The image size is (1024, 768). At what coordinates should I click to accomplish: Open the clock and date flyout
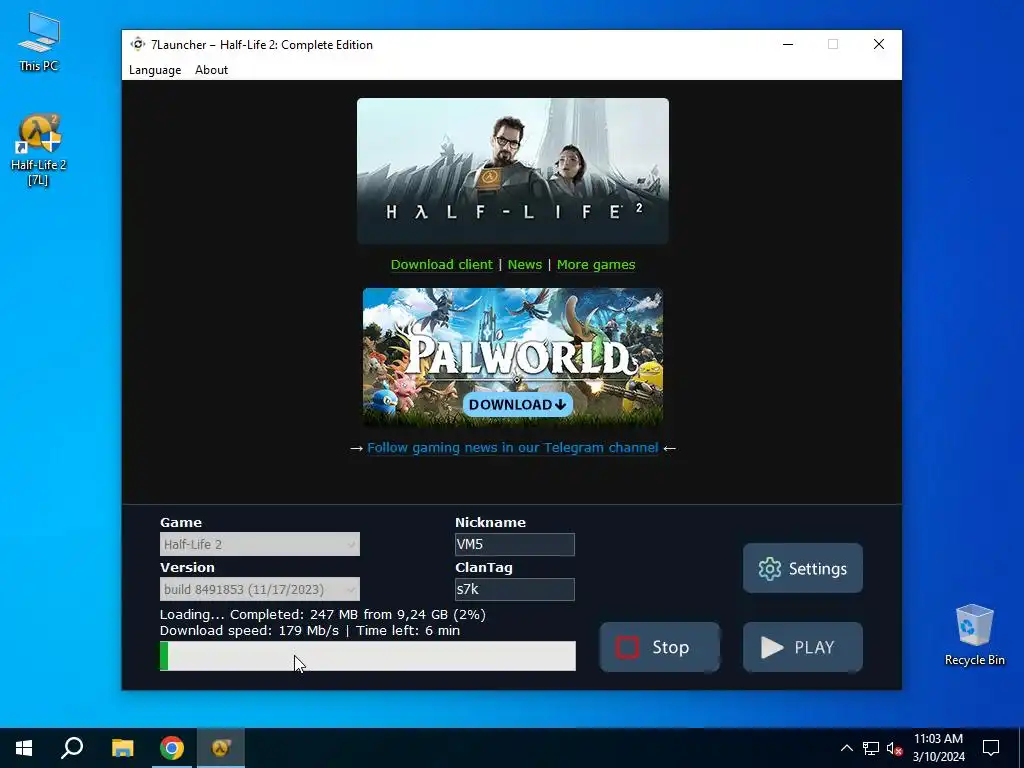[938, 748]
